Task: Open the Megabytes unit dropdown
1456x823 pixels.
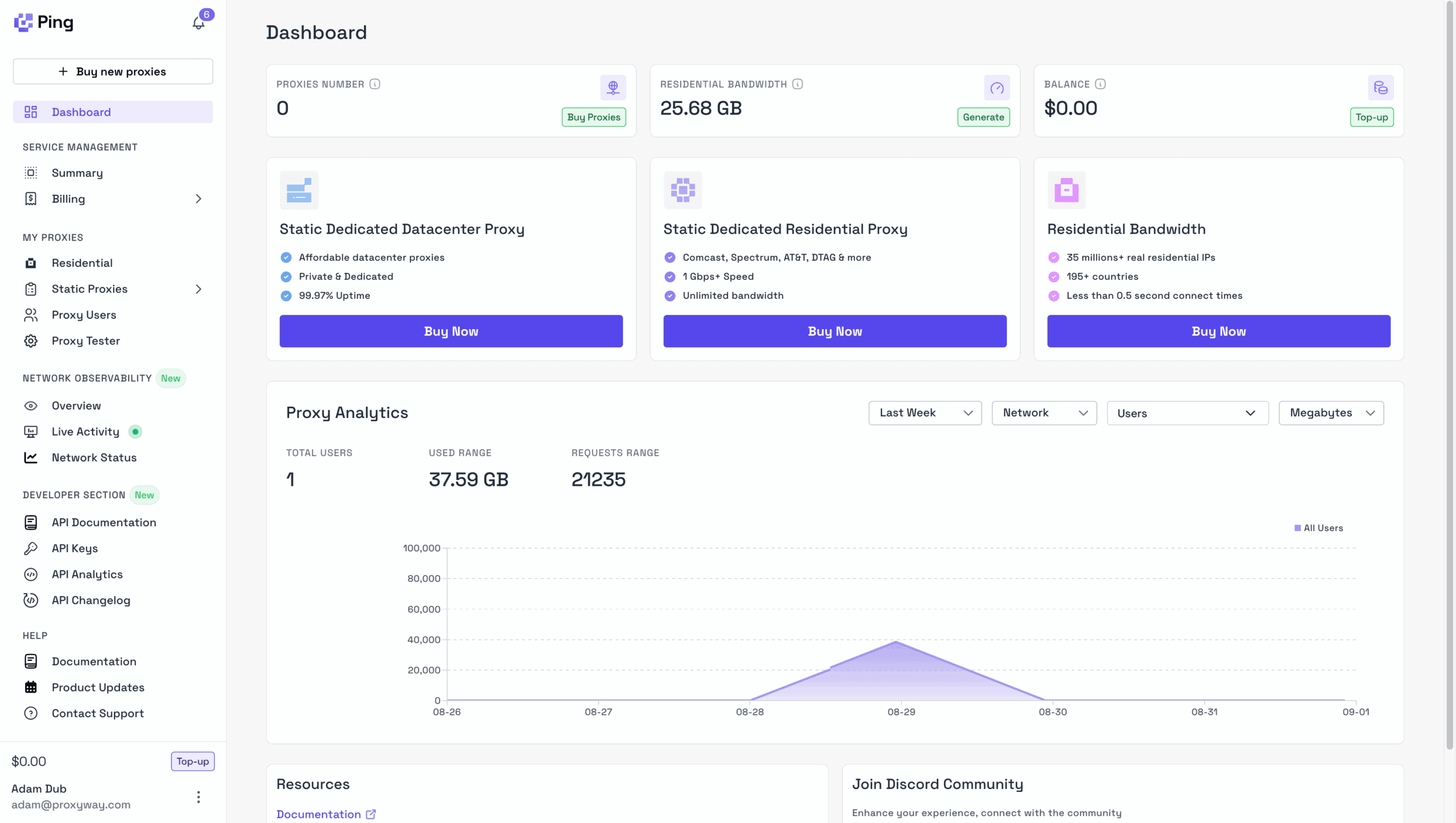Action: tap(1331, 413)
